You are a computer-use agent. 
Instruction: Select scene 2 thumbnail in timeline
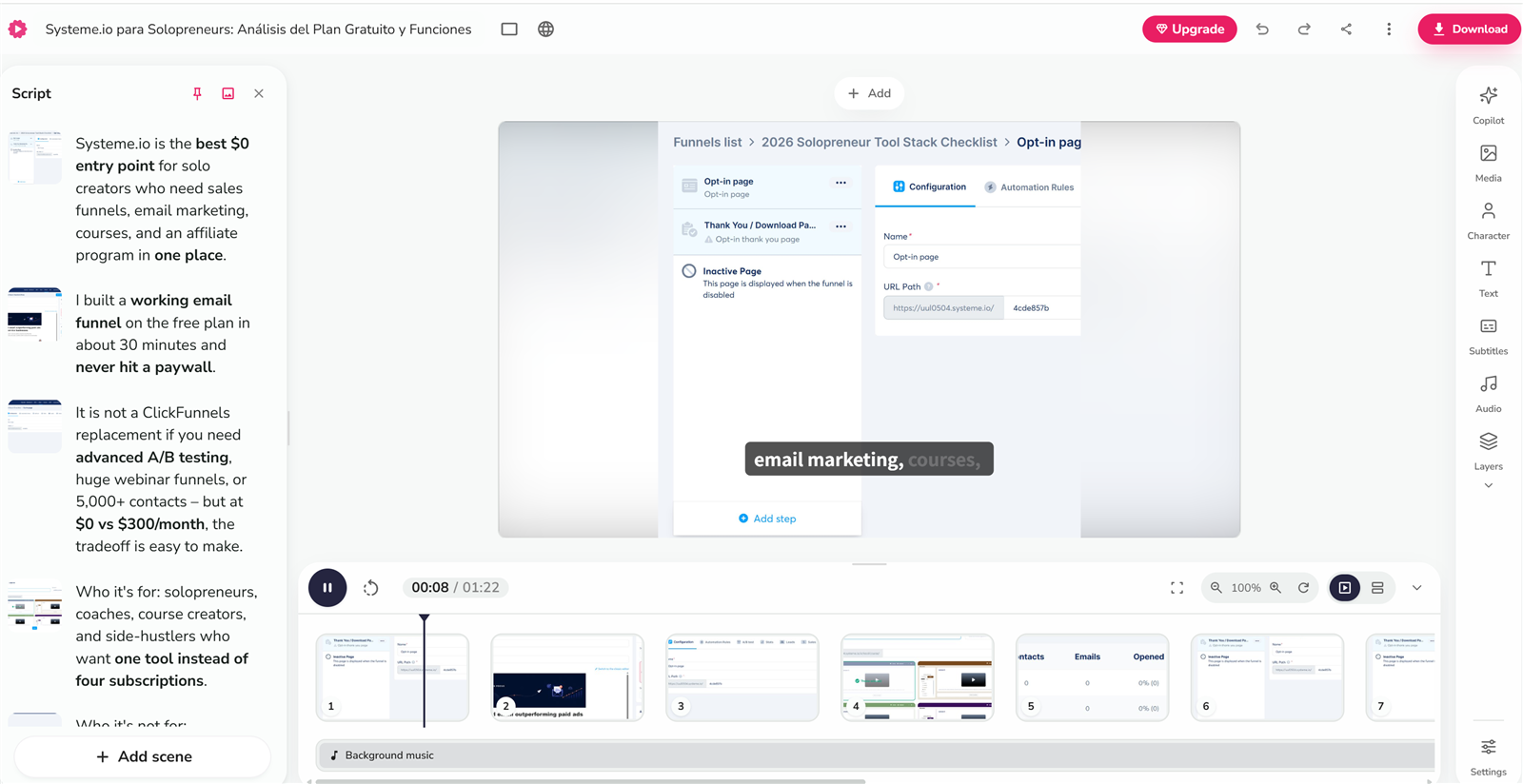567,677
